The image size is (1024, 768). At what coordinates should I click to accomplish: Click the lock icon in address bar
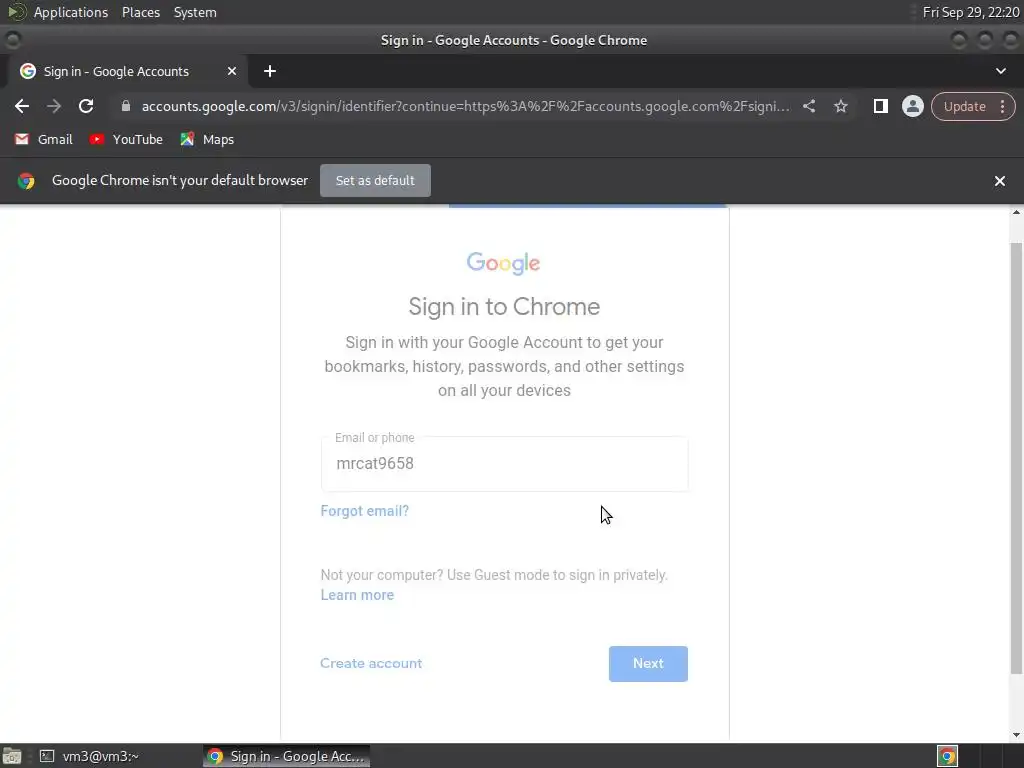[126, 106]
